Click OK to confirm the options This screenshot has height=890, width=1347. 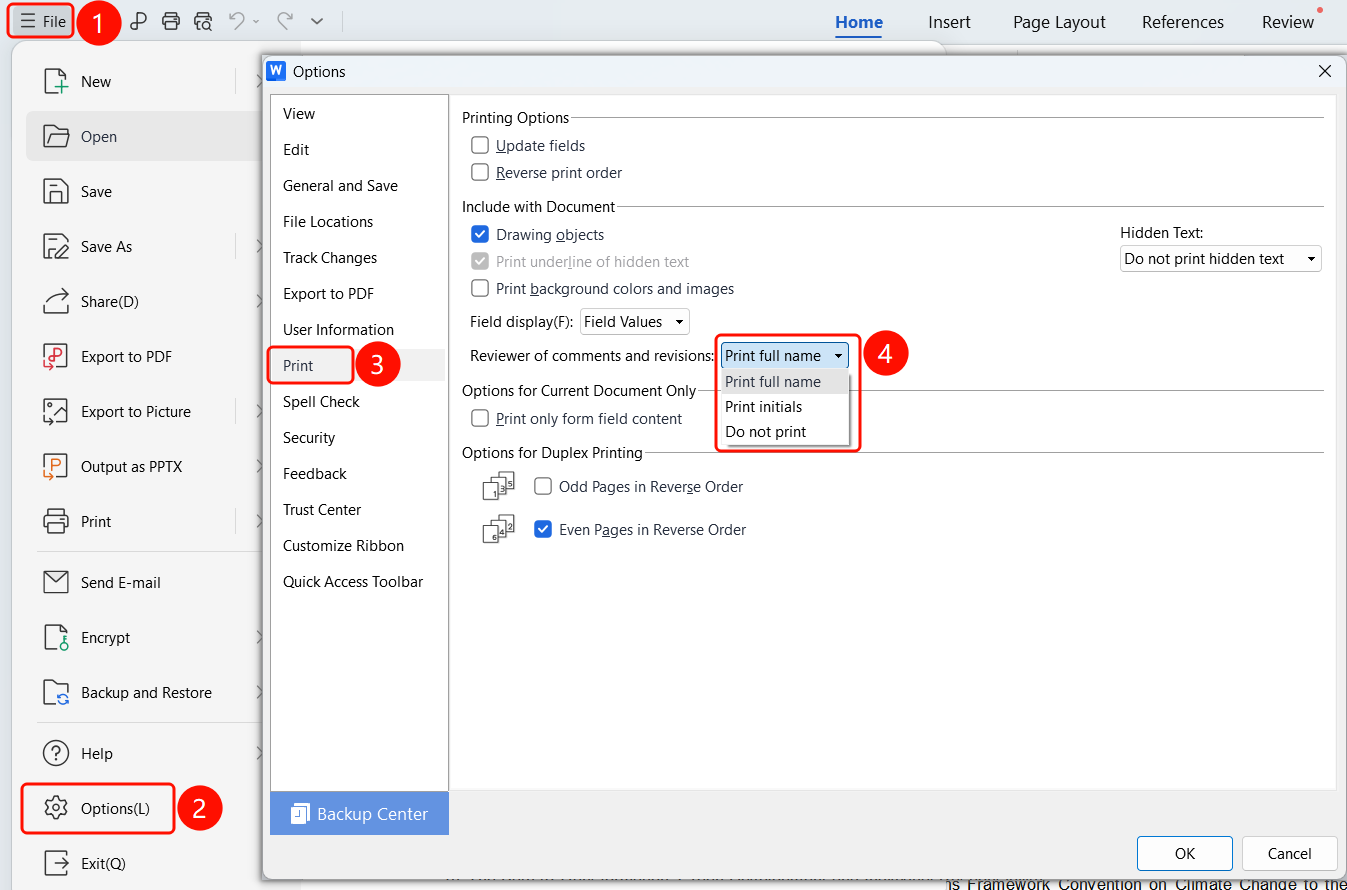pyautogui.click(x=1185, y=853)
